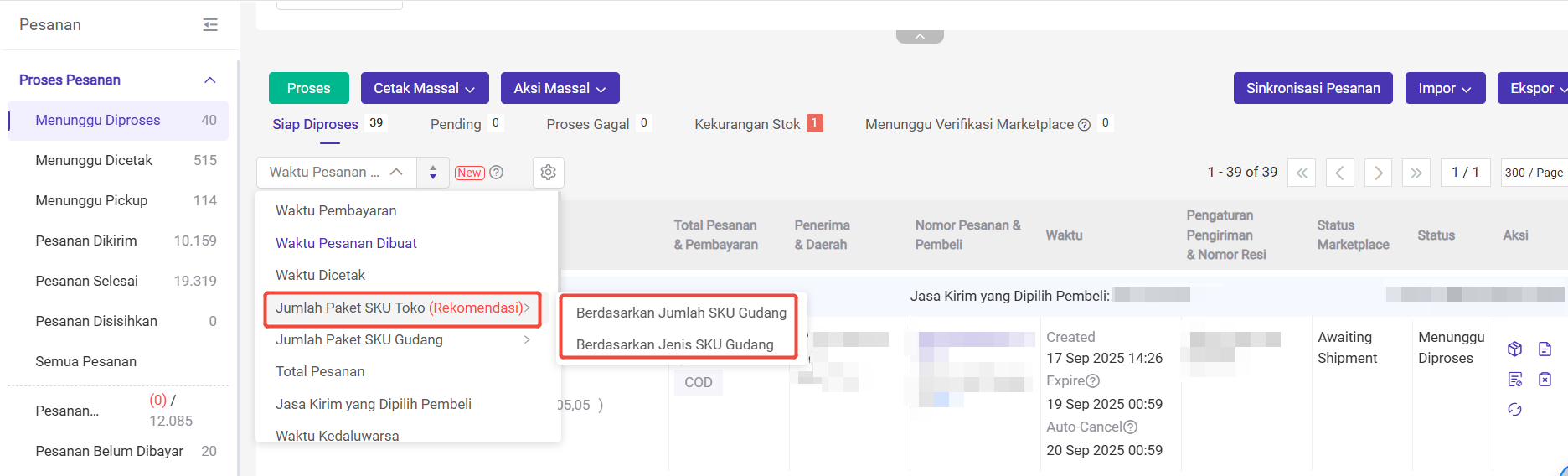
Task: Click the clipboard cancel order icon
Action: (1545, 380)
